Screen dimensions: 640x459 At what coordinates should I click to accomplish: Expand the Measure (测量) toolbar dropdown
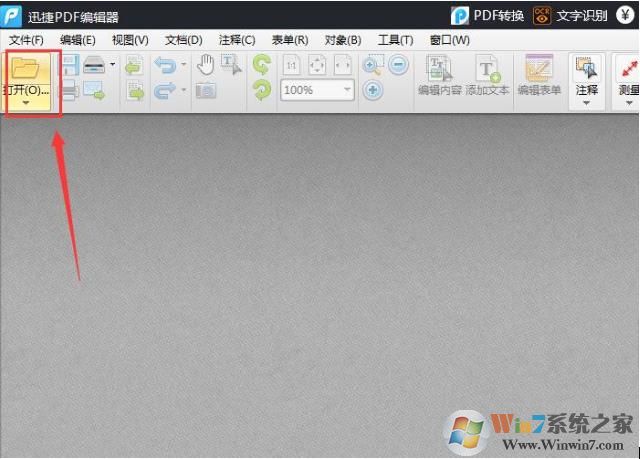click(x=629, y=103)
